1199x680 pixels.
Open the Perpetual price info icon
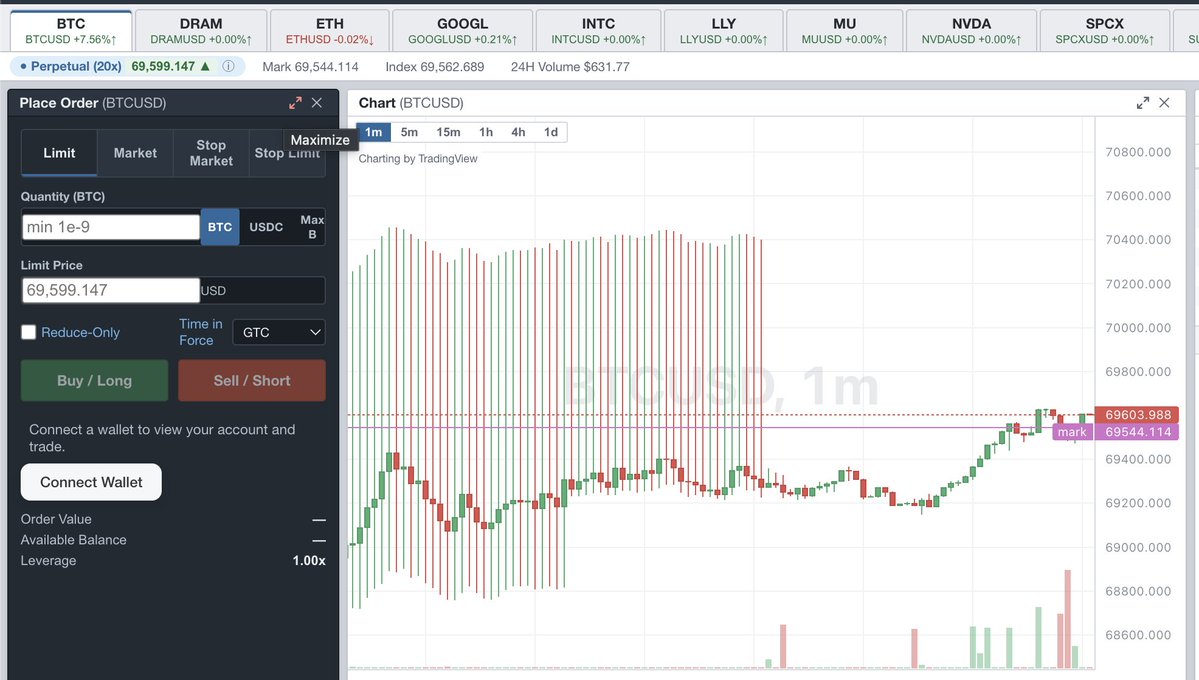tap(228, 67)
